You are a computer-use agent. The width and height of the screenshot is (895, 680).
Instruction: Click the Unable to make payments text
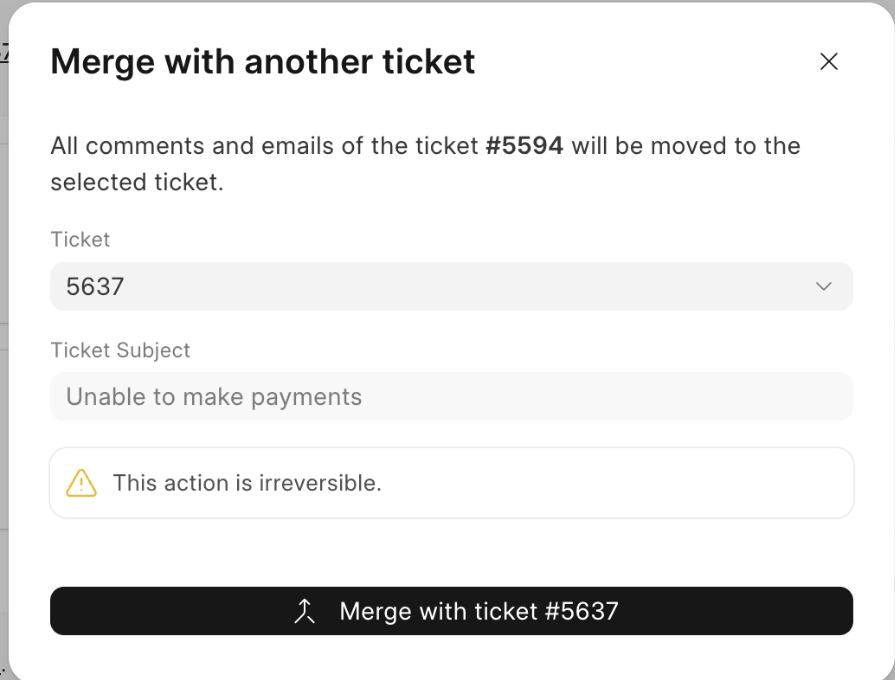coord(214,397)
